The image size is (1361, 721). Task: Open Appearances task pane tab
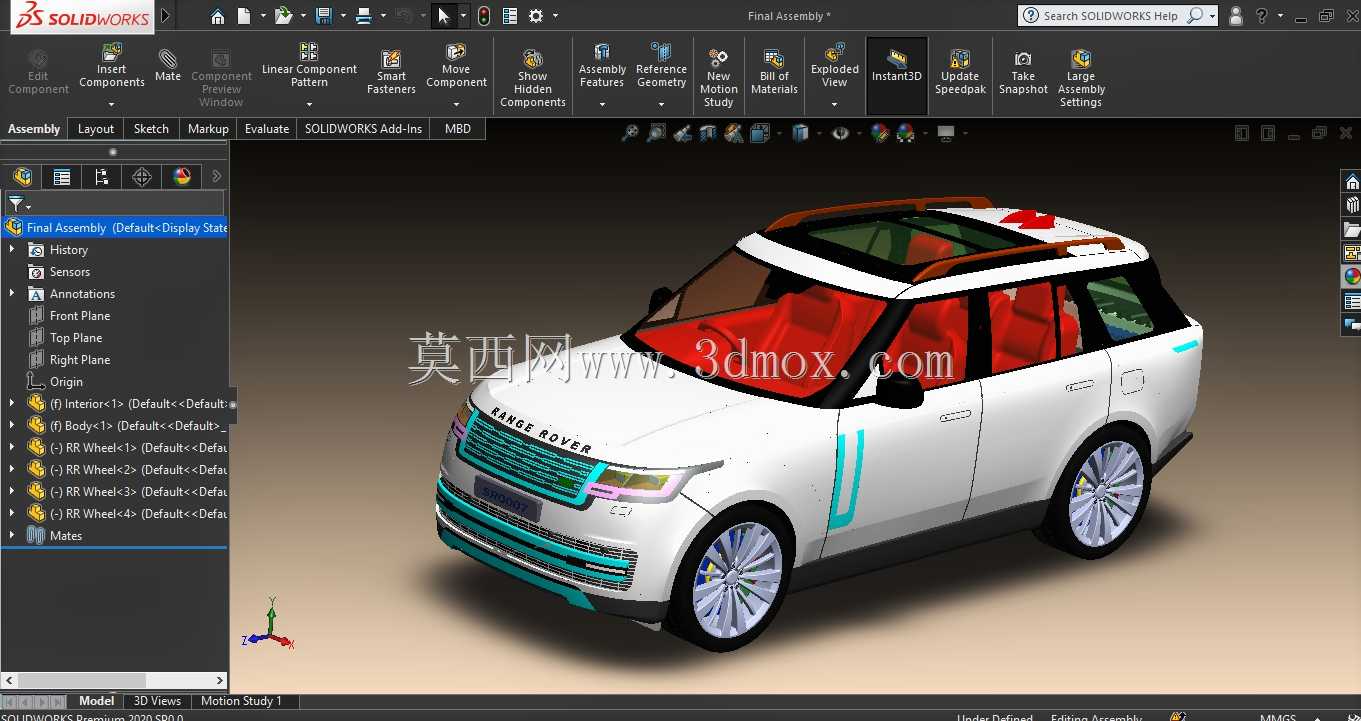pos(1352,277)
